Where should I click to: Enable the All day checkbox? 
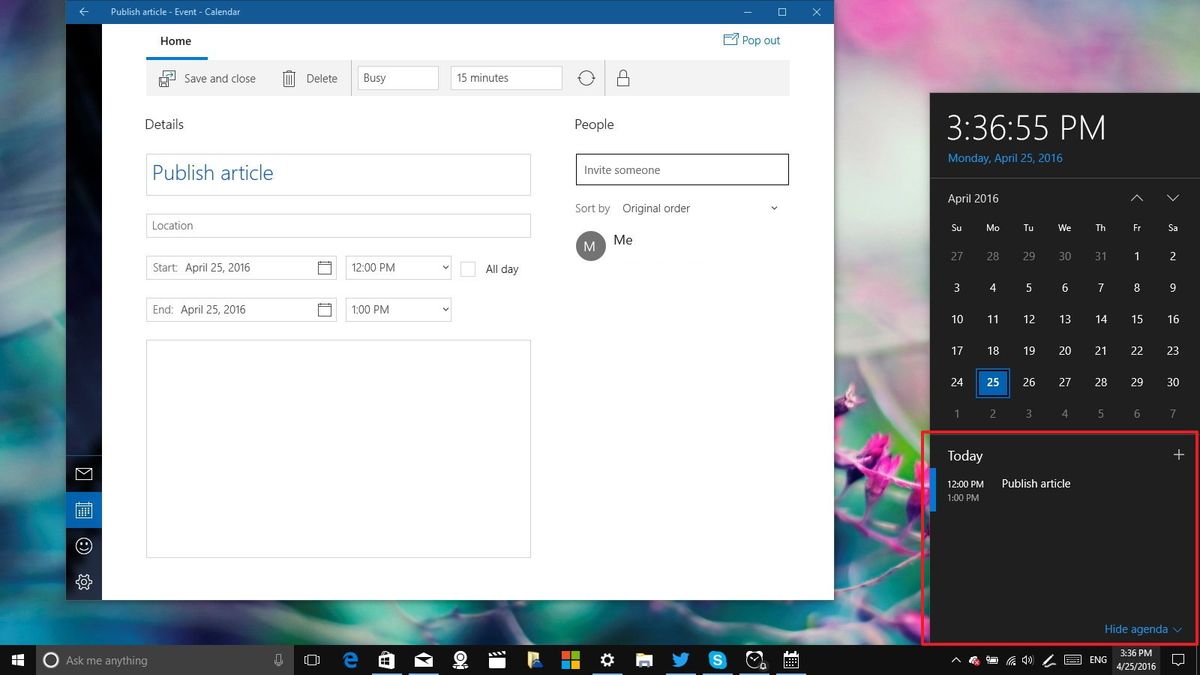(468, 268)
